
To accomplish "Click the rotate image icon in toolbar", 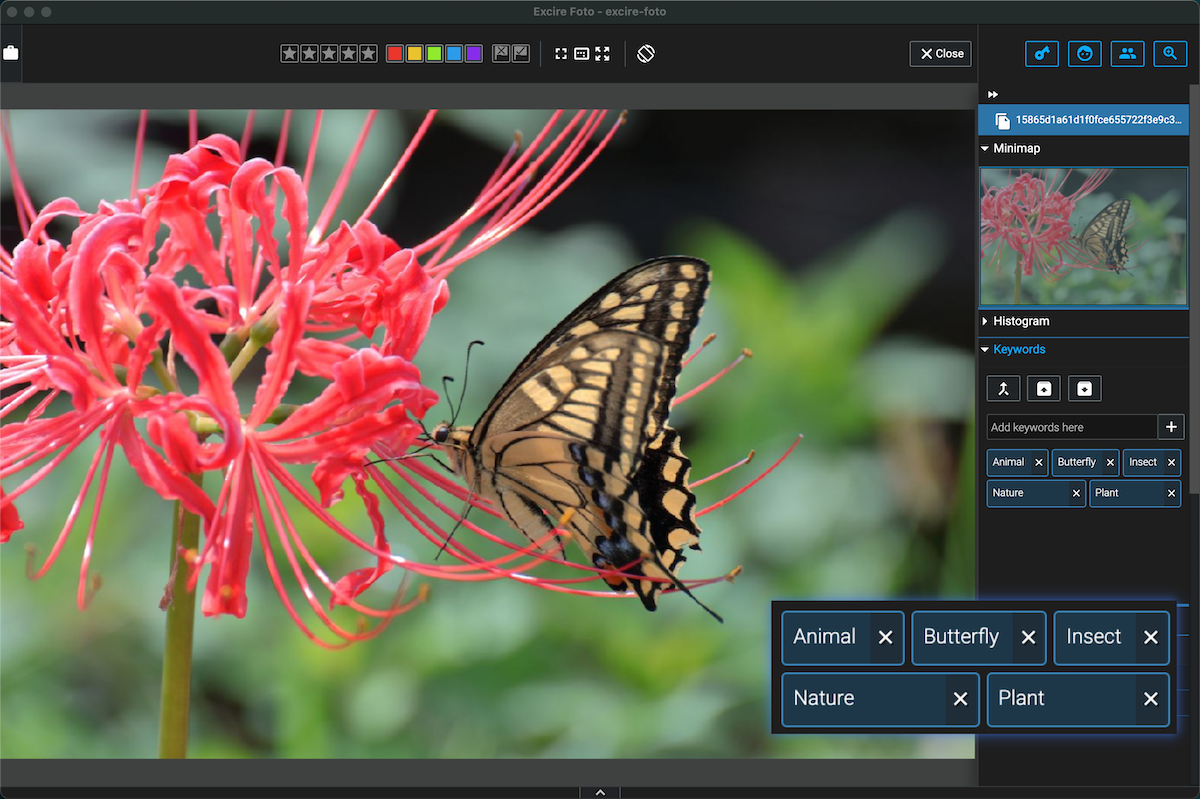I will 646,53.
